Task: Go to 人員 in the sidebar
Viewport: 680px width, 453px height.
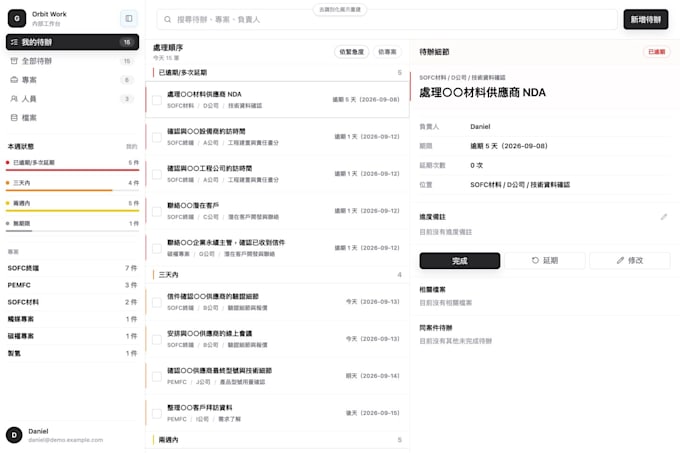Action: coord(72,99)
